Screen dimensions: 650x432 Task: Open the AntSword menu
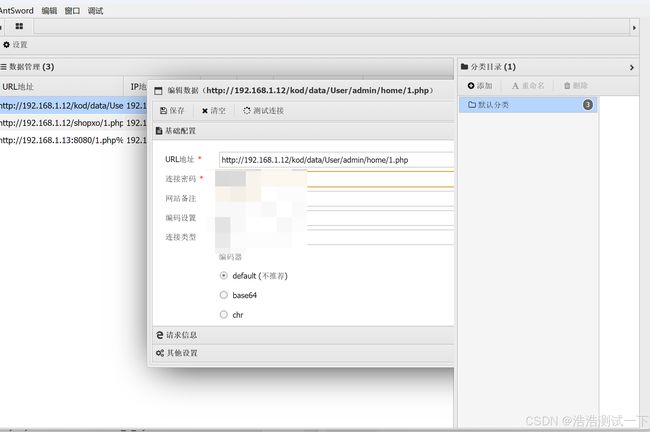(16, 10)
